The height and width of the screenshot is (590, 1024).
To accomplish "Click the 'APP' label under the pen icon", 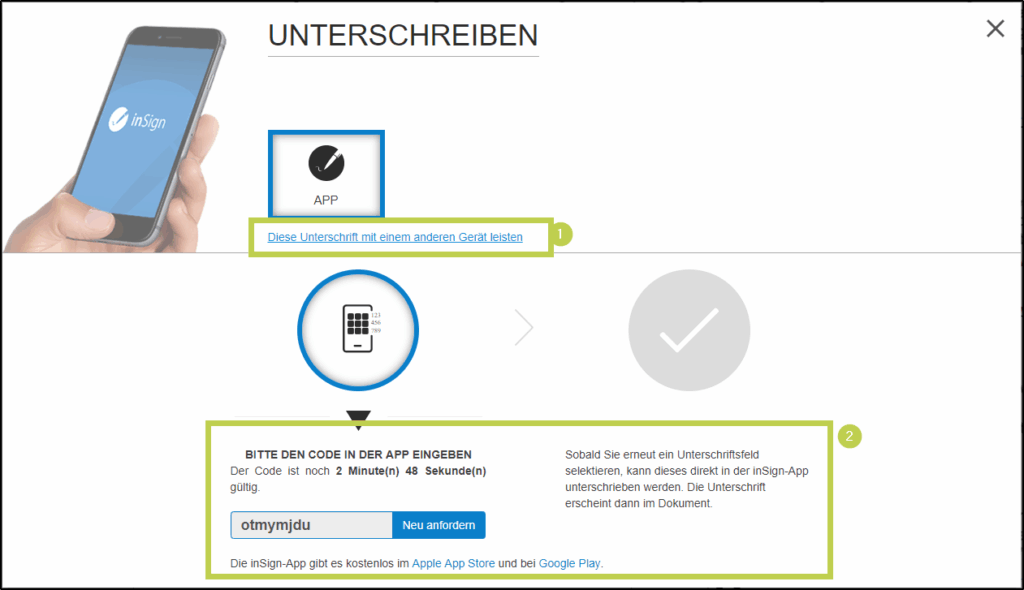I will (x=326, y=200).
